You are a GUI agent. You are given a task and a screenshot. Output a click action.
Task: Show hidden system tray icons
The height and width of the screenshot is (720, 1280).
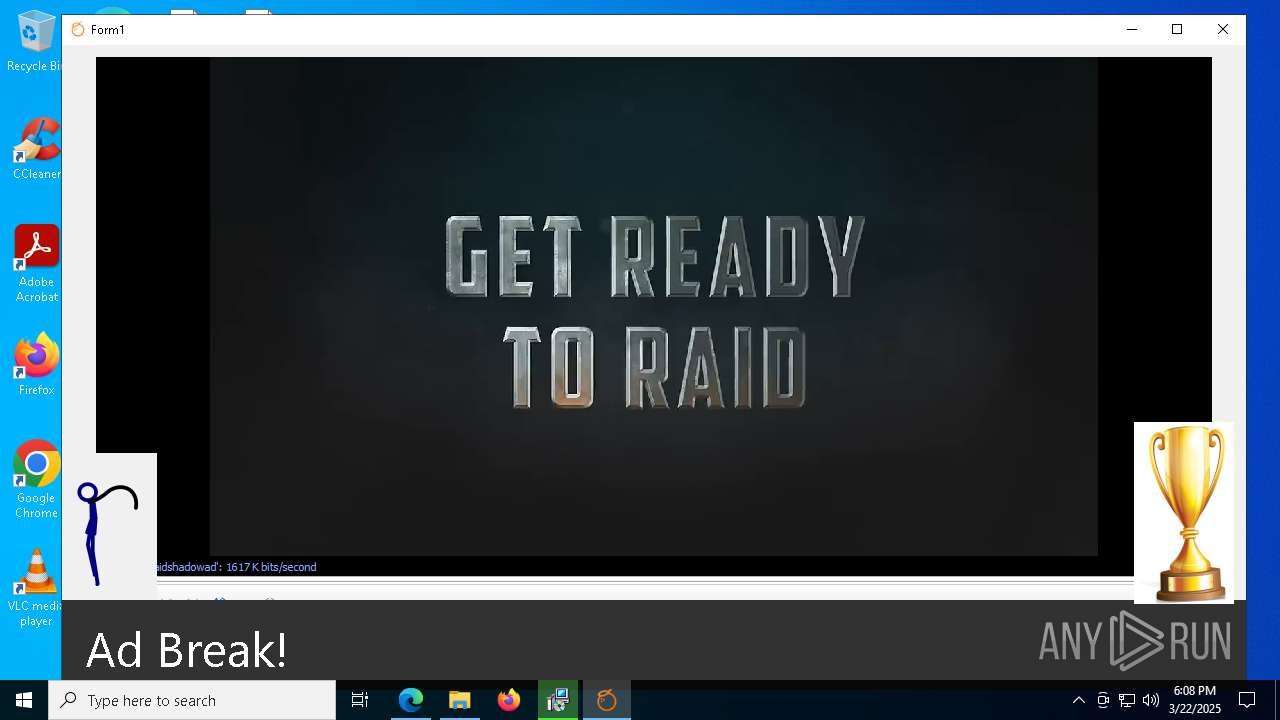pos(1079,700)
